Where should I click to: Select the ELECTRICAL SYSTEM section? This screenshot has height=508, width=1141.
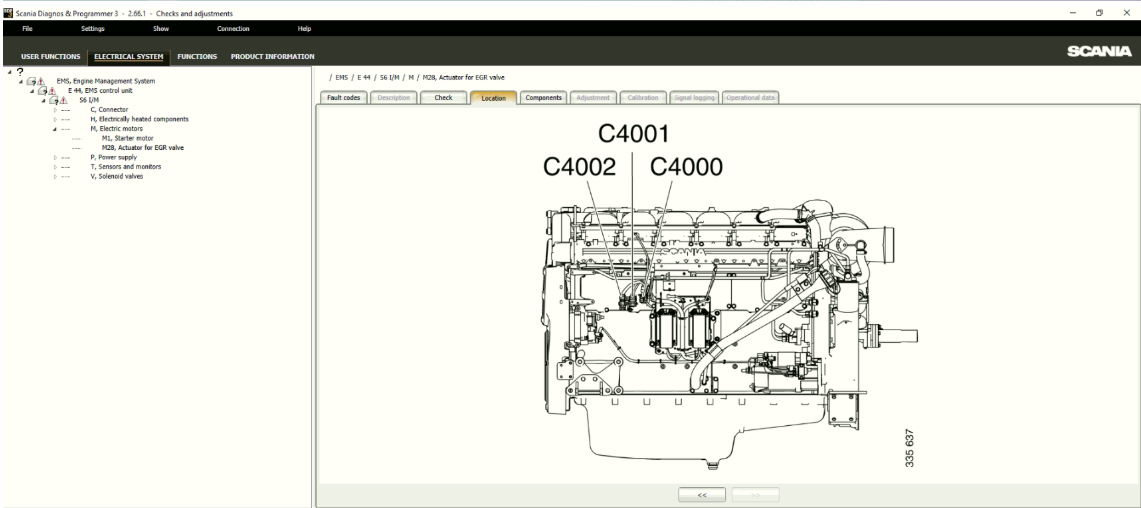(129, 57)
